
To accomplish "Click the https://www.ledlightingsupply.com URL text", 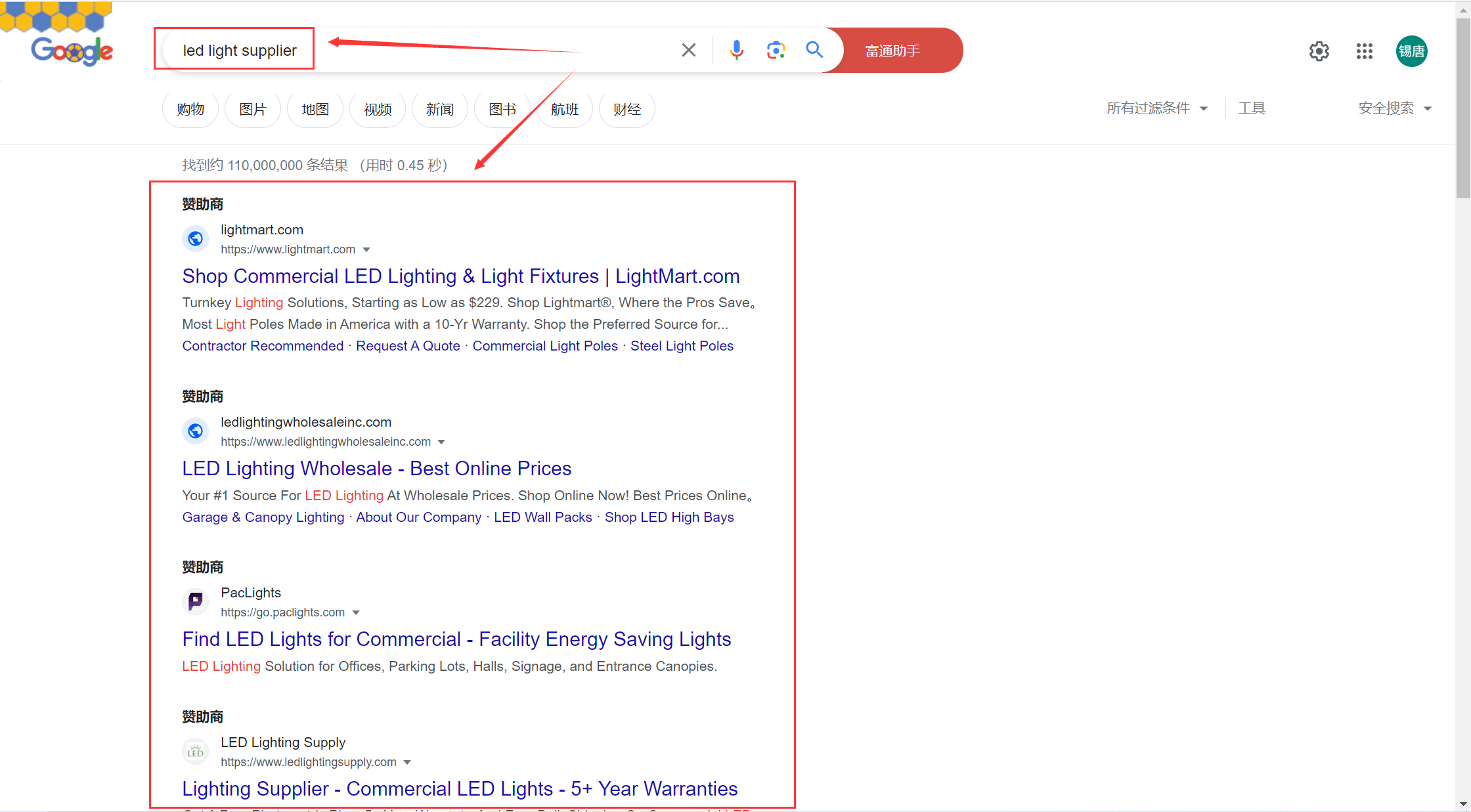I will (309, 762).
